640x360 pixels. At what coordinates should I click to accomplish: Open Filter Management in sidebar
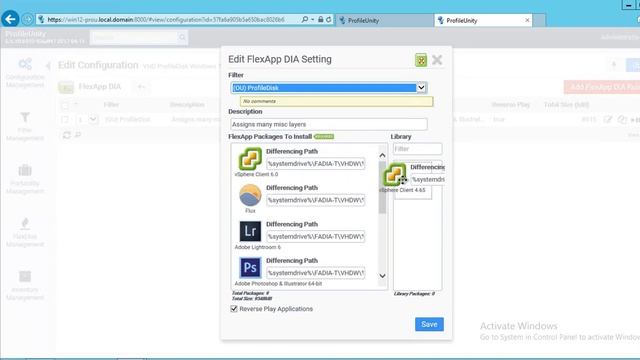click(25, 126)
